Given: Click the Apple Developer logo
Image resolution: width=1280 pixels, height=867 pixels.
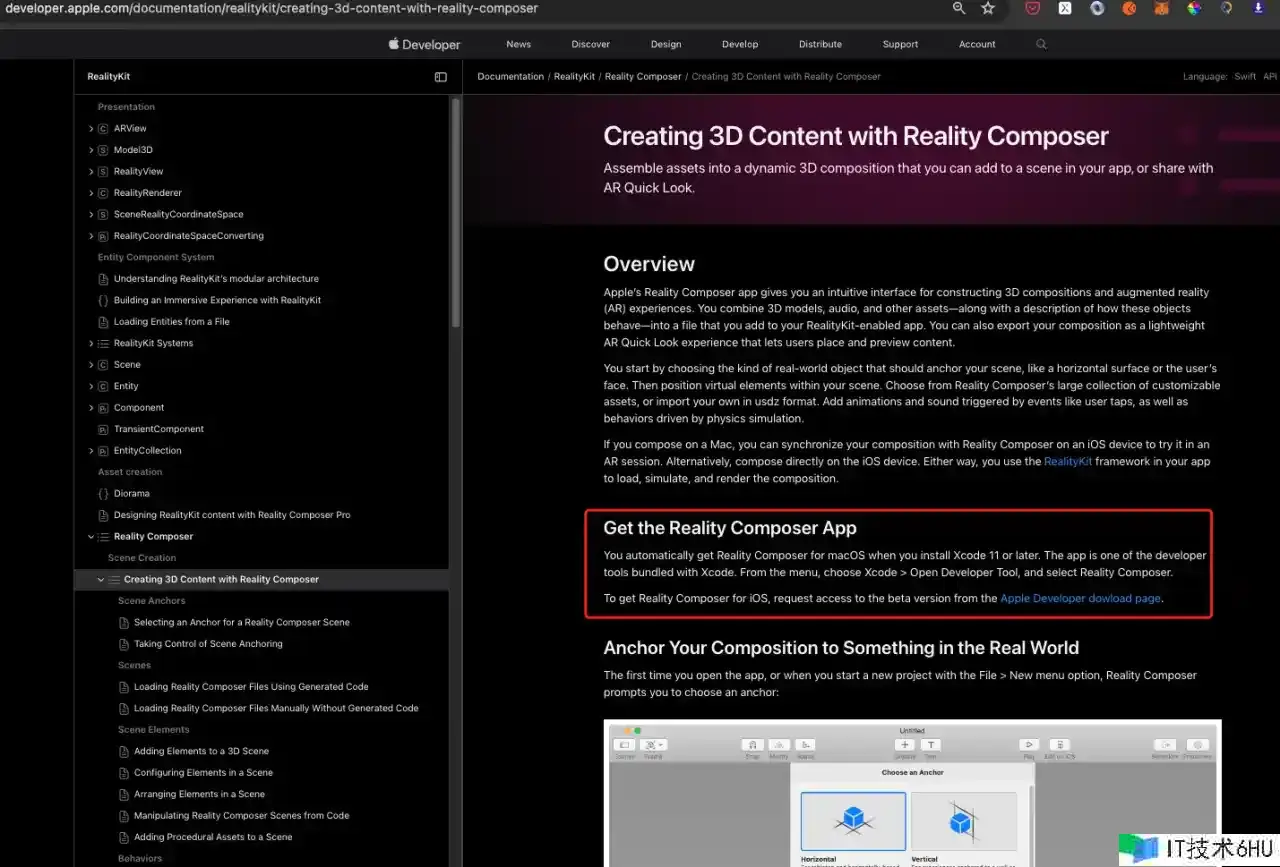Looking at the screenshot, I should 425,44.
